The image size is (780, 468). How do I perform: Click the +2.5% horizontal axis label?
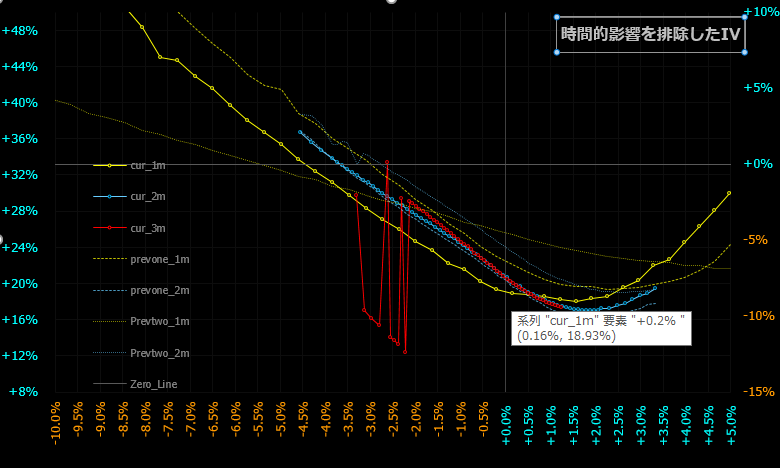point(618,425)
